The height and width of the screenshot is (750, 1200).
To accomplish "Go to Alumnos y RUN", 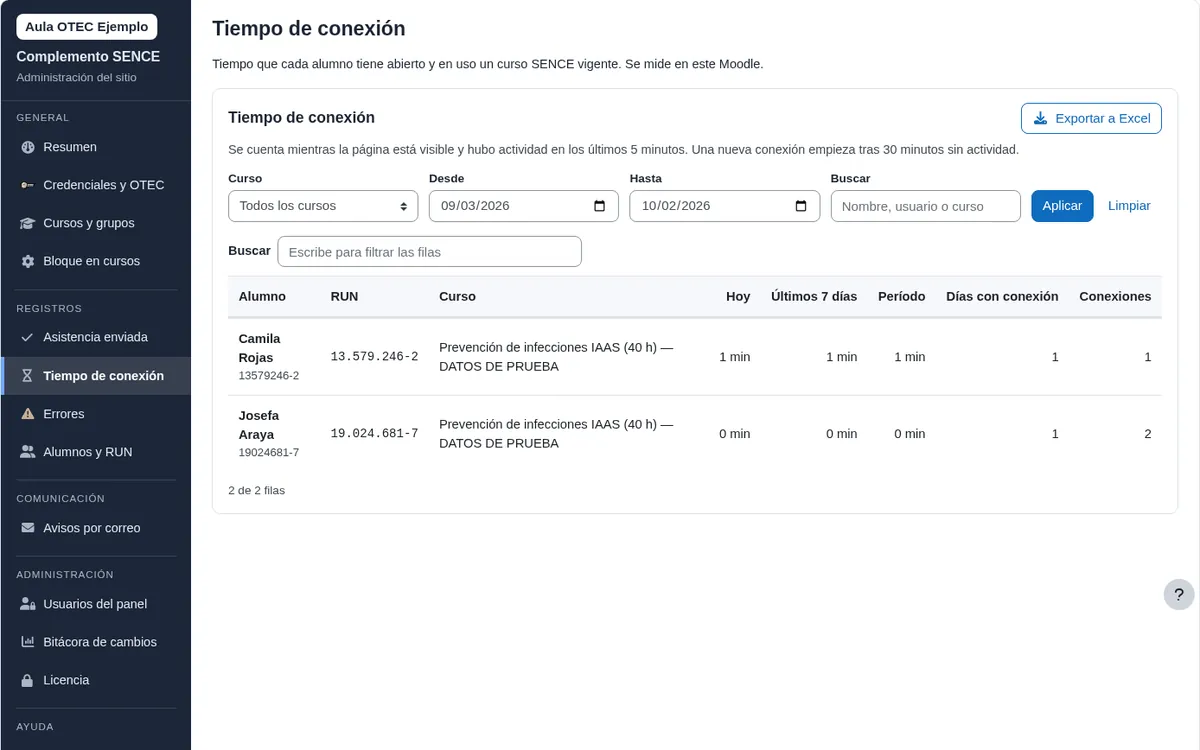I will click(96, 452).
